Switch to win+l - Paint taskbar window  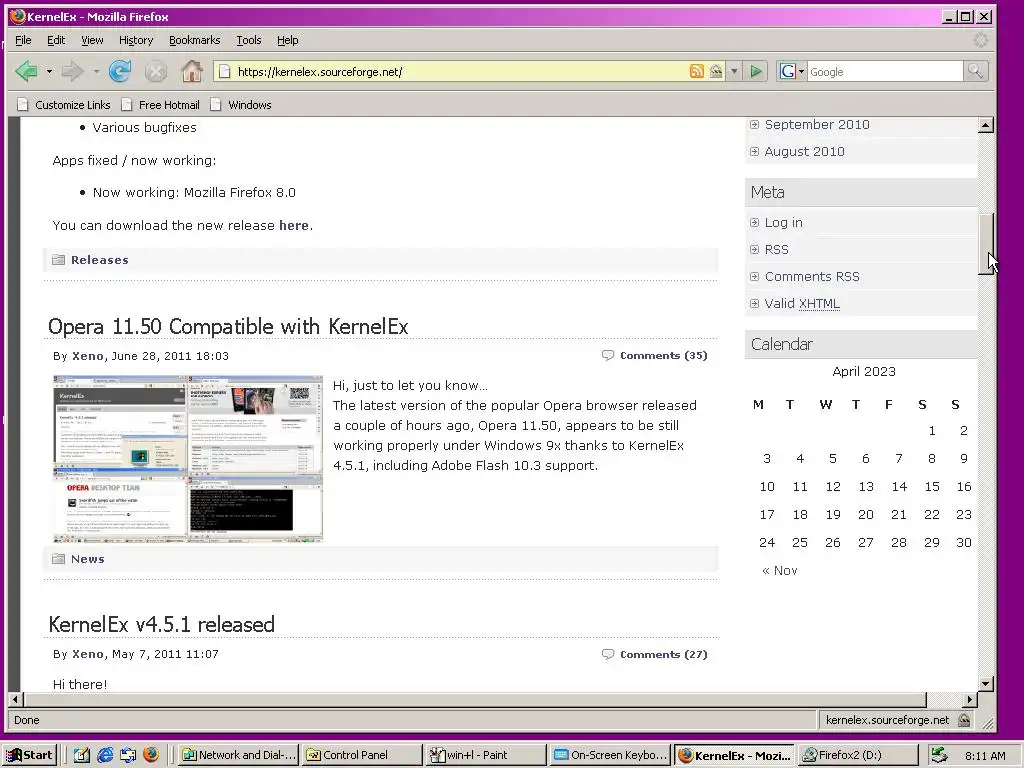pos(486,755)
